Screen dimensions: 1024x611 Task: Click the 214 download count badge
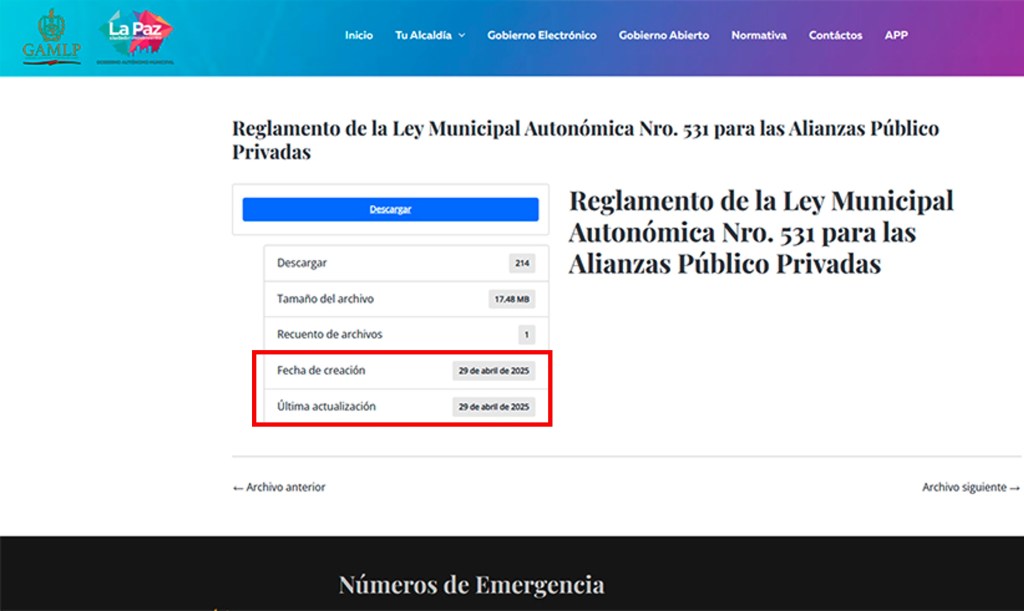click(x=521, y=263)
